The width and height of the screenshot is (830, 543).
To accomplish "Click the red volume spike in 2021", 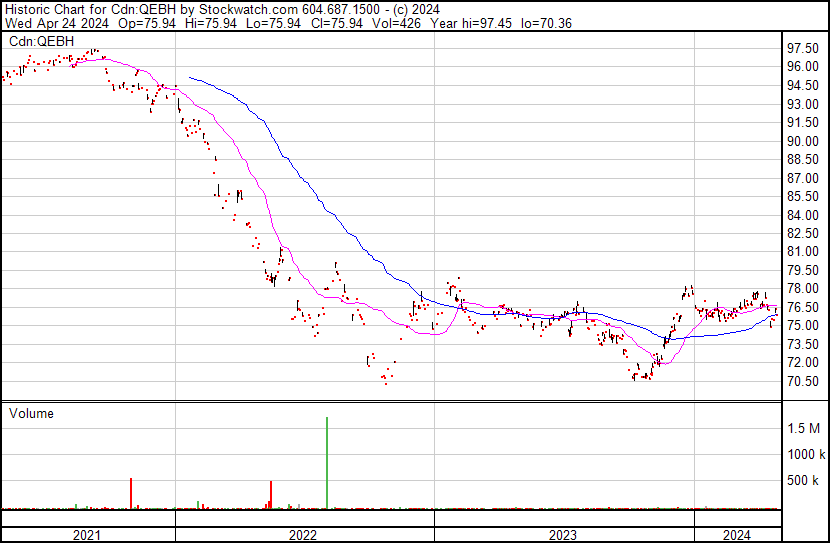I will pos(131,493).
